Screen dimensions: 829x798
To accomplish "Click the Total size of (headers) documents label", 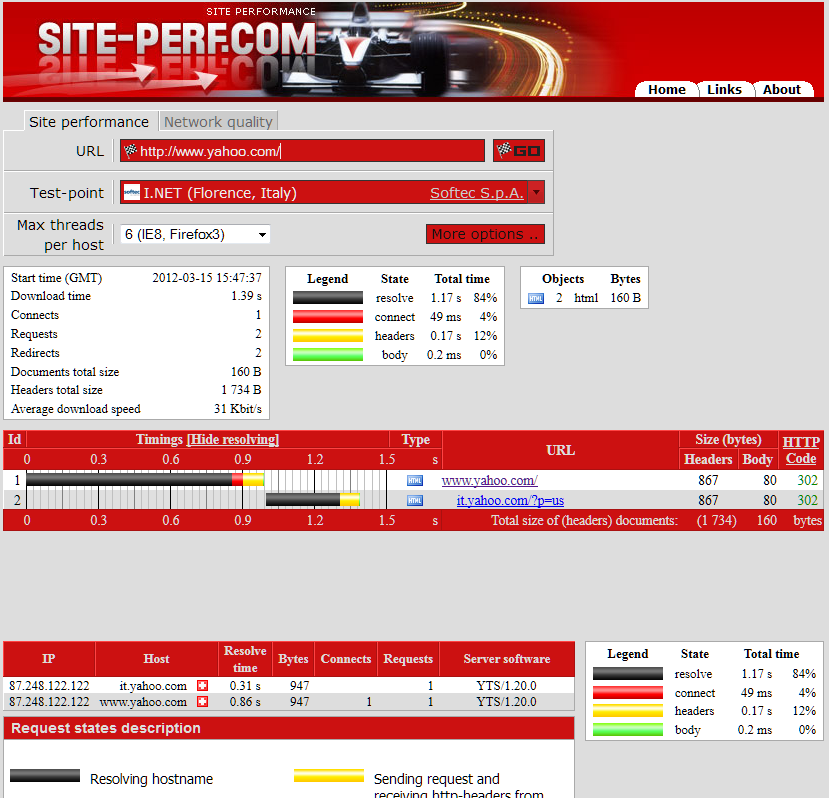I will click(x=584, y=520).
